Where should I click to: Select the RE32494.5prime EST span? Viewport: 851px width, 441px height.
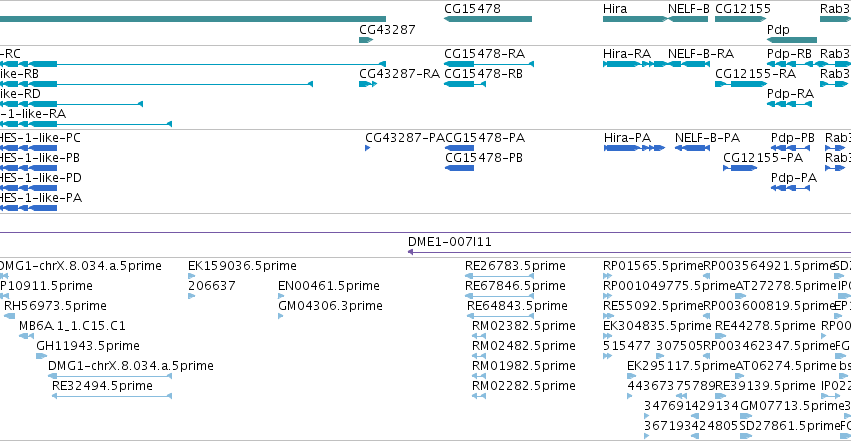pos(112,396)
